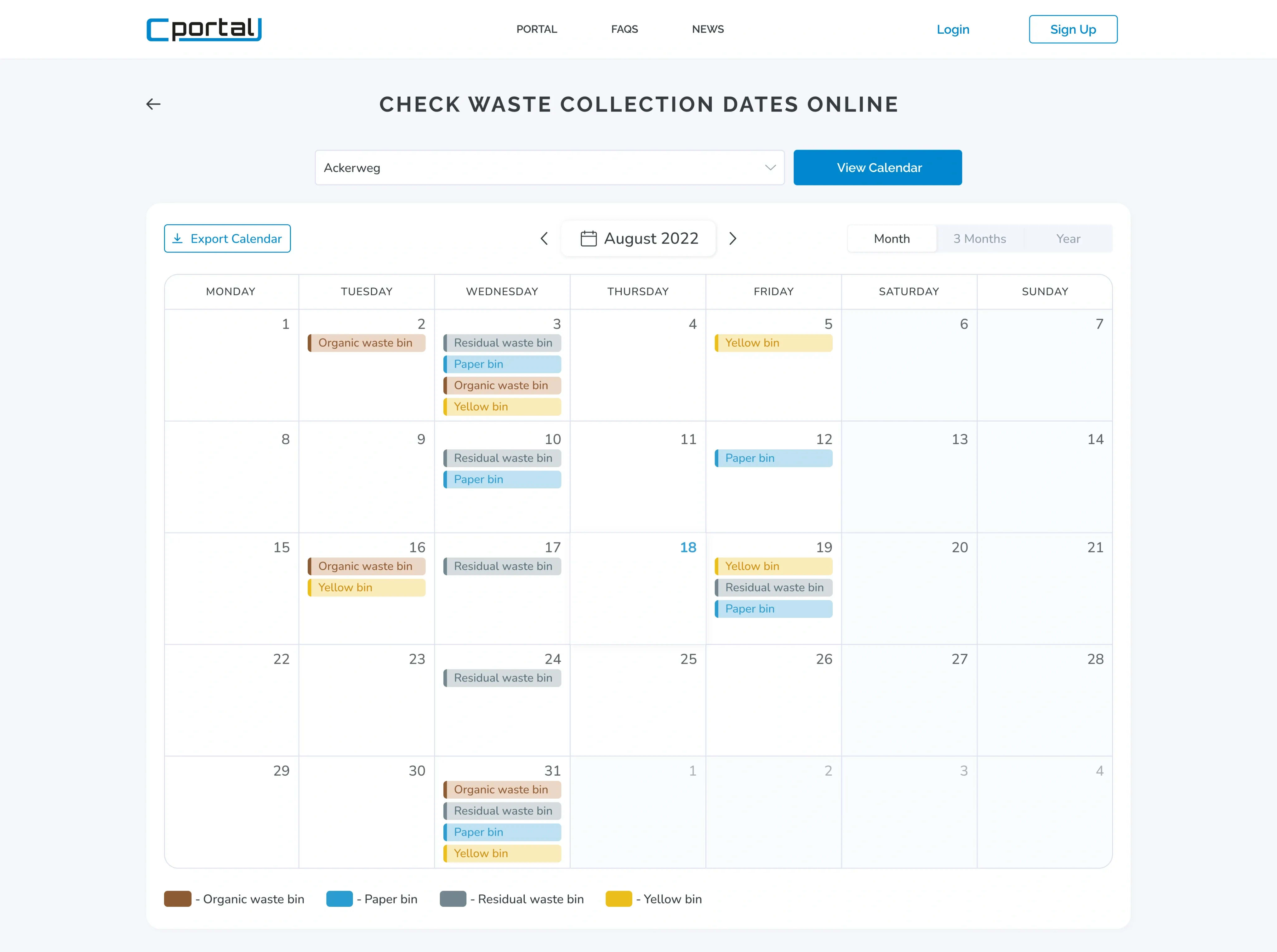Screen dimensions: 1277x952
Task: Click the download icon in Export Calendar
Action: point(178,239)
